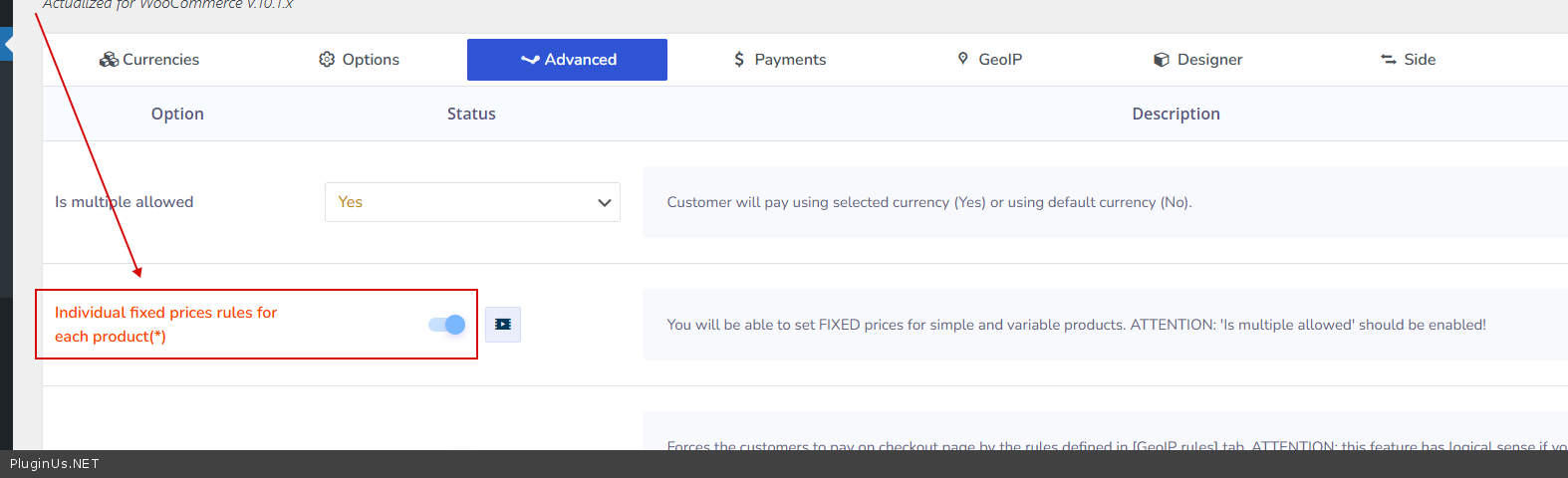
Task: Click the PluginUs.NET link in bottom bar
Action: [x=55, y=464]
